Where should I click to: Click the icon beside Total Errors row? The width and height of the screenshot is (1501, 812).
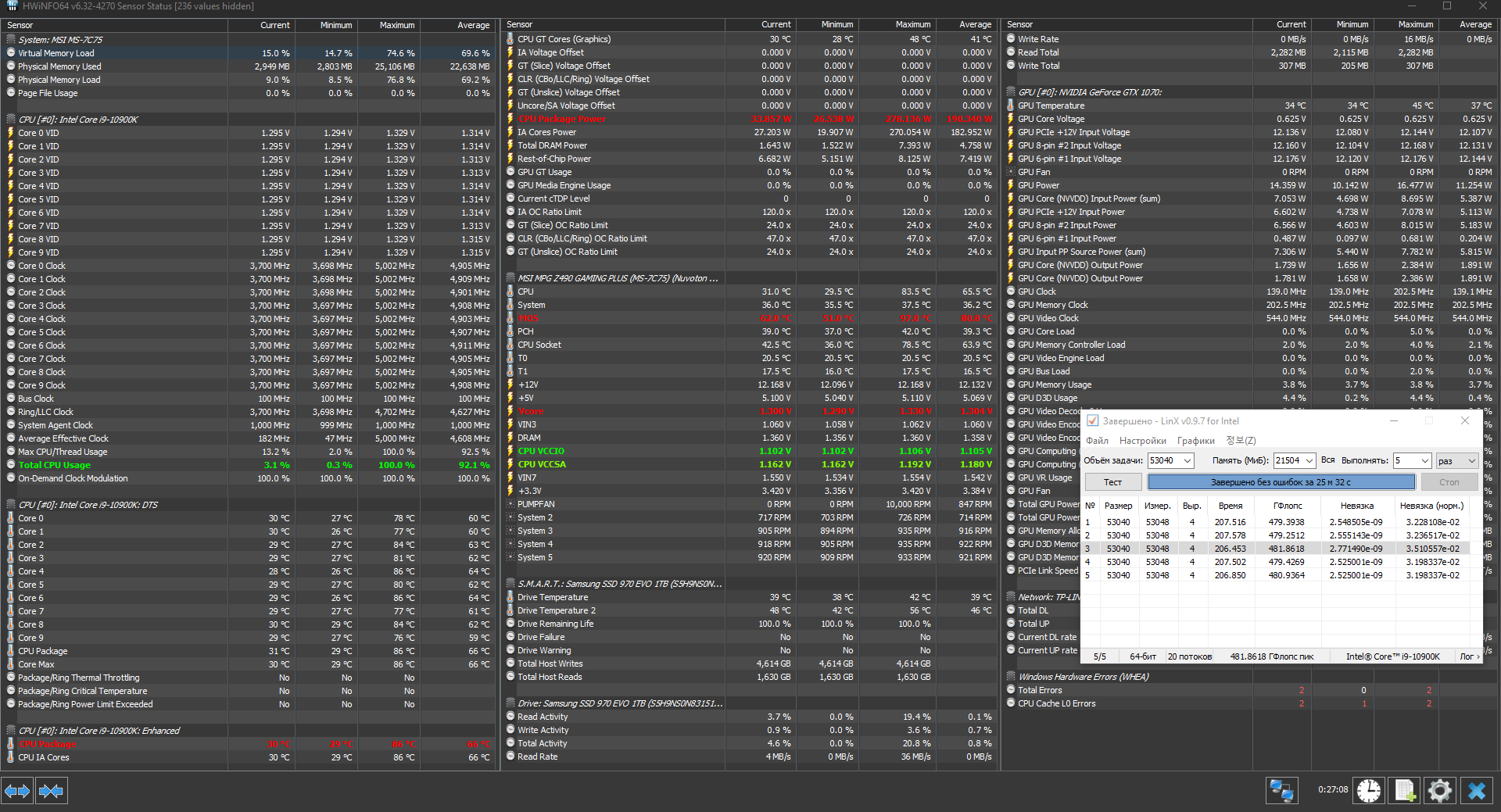tap(1011, 690)
